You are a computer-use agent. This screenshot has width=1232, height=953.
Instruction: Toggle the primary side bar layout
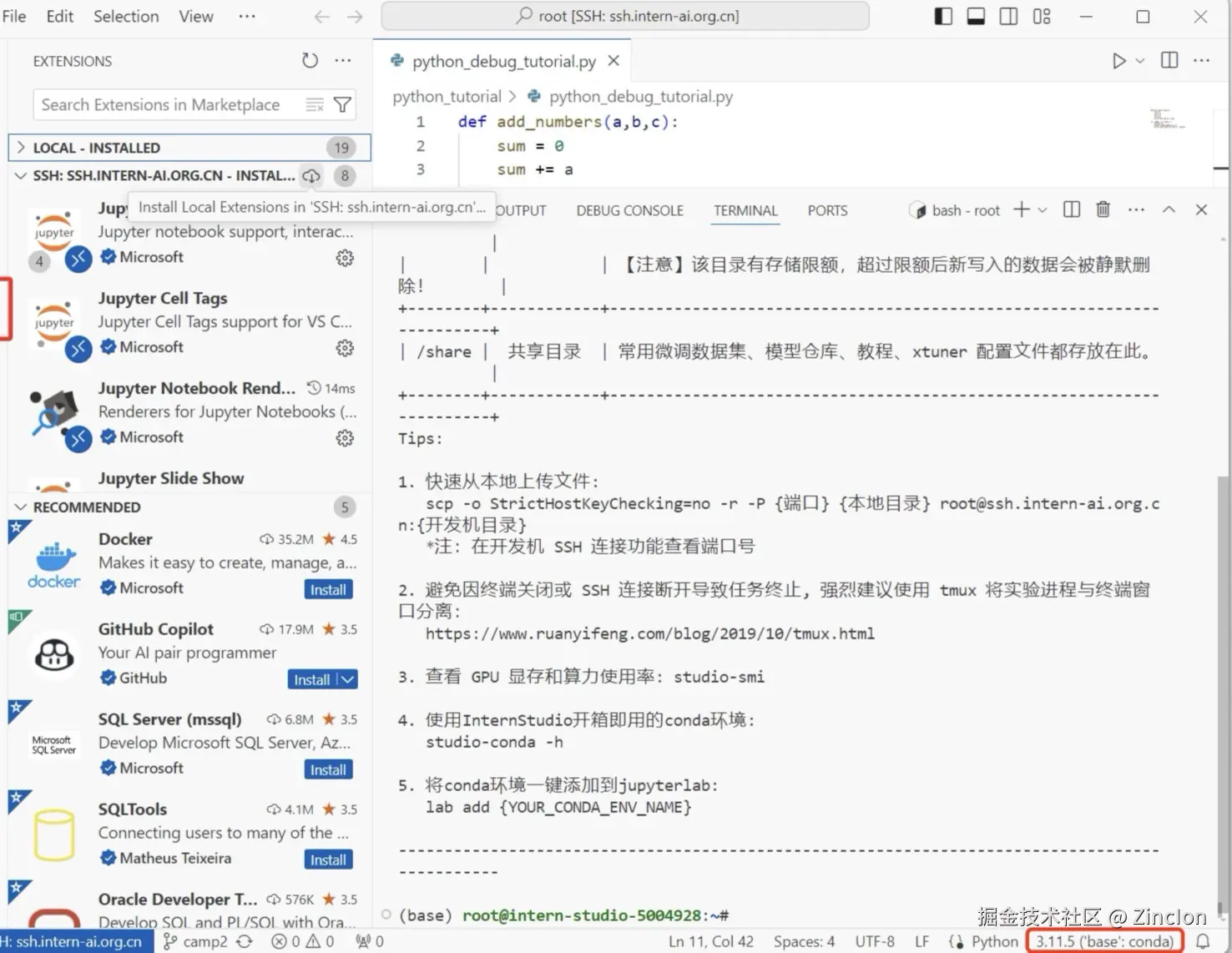coord(943,17)
